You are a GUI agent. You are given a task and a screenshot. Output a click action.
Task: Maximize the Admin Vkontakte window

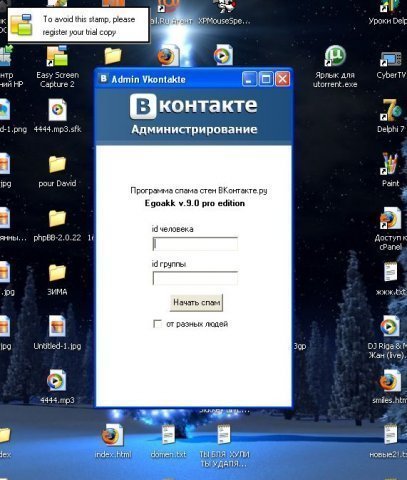266,79
